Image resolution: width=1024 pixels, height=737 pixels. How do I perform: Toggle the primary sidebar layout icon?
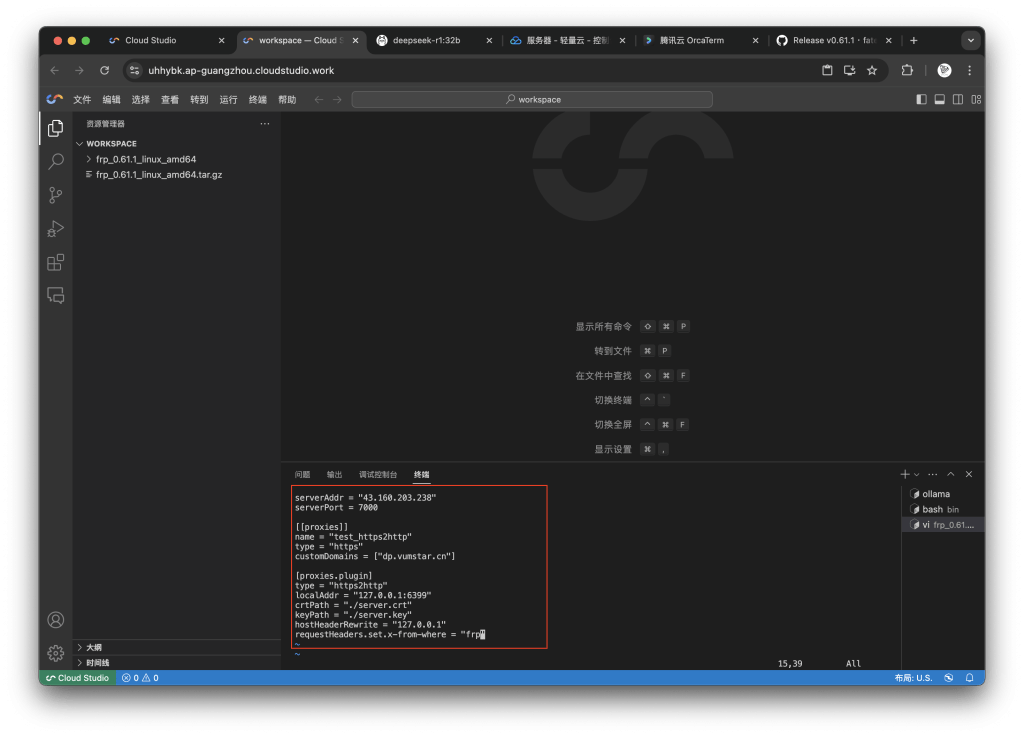[x=921, y=99]
